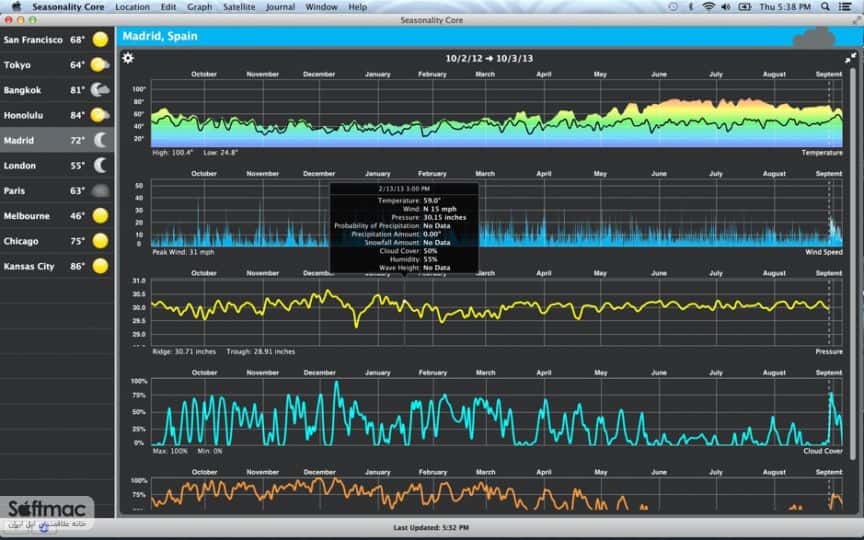The width and height of the screenshot is (864, 540).
Task: Click the Bluetooth menu bar icon
Action: 691,7
